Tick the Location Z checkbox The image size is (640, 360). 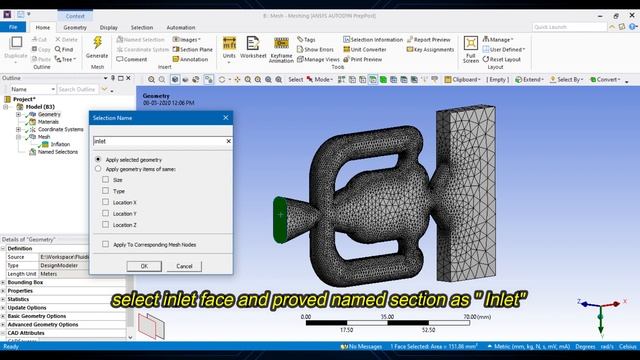(105, 224)
